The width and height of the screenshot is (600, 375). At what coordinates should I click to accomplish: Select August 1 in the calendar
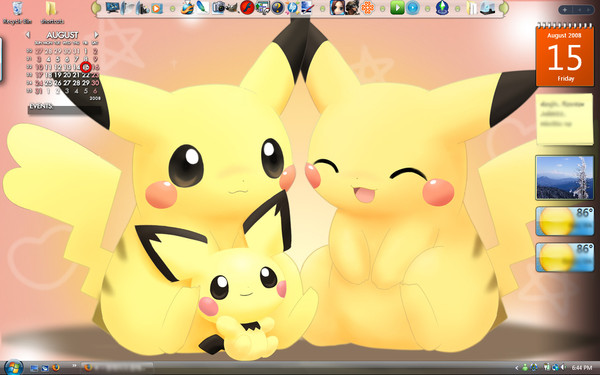(x=86, y=51)
